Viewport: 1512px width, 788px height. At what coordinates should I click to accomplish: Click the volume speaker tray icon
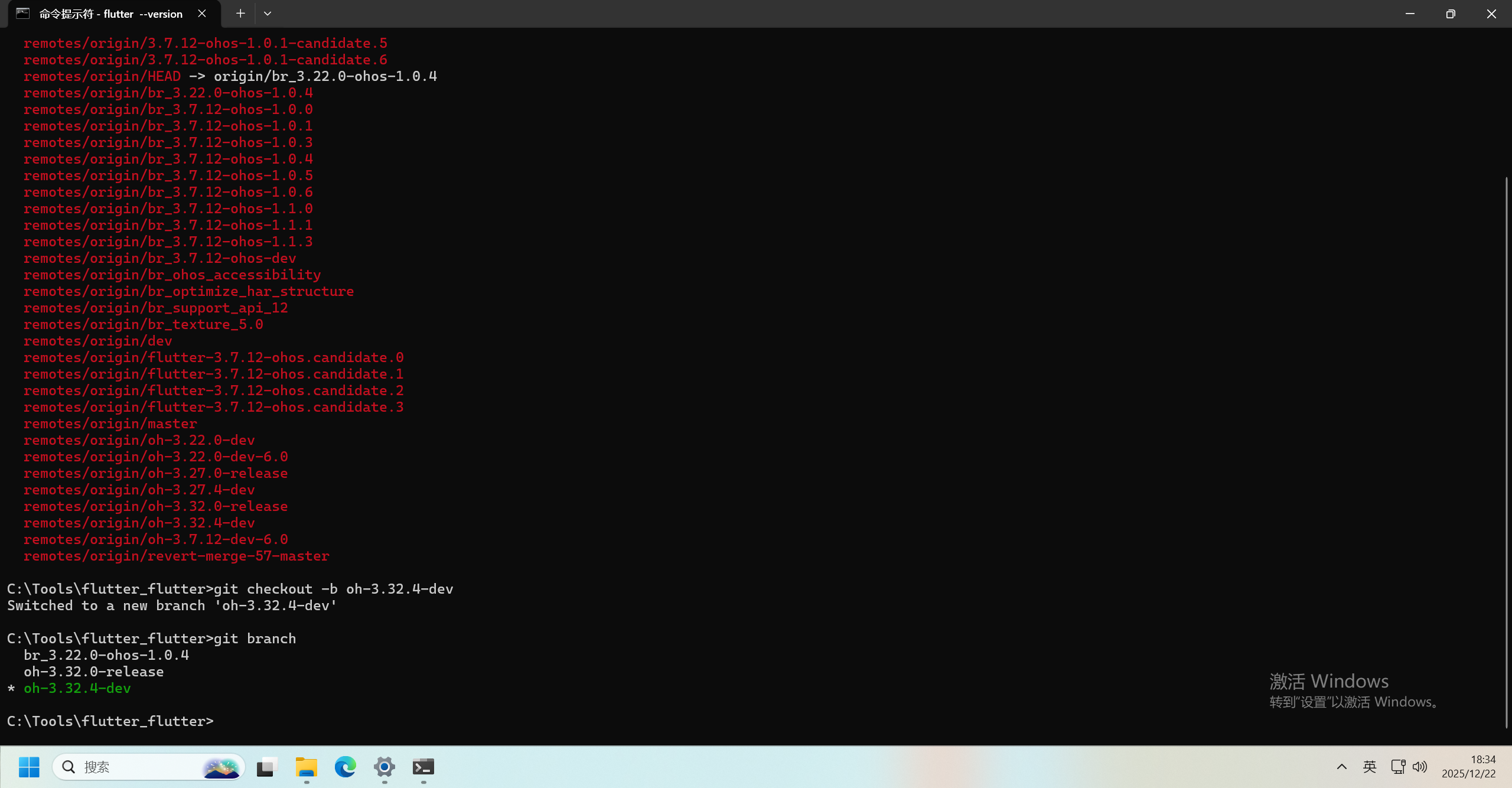pos(1419,767)
